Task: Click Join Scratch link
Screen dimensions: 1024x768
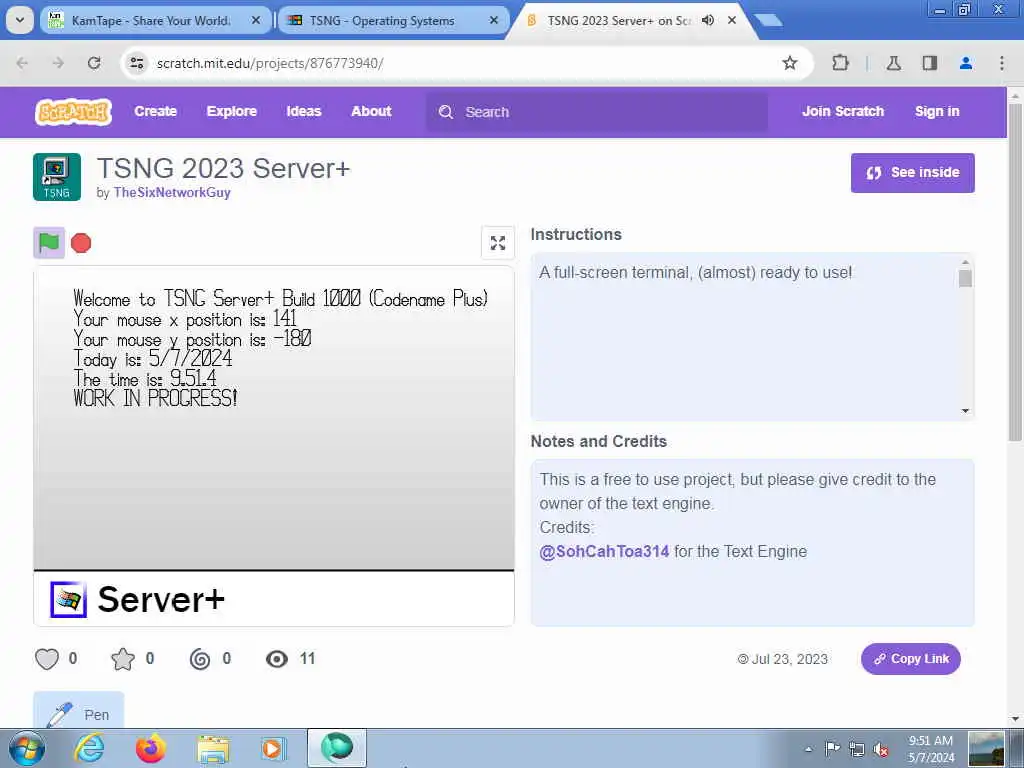Action: [x=842, y=112]
